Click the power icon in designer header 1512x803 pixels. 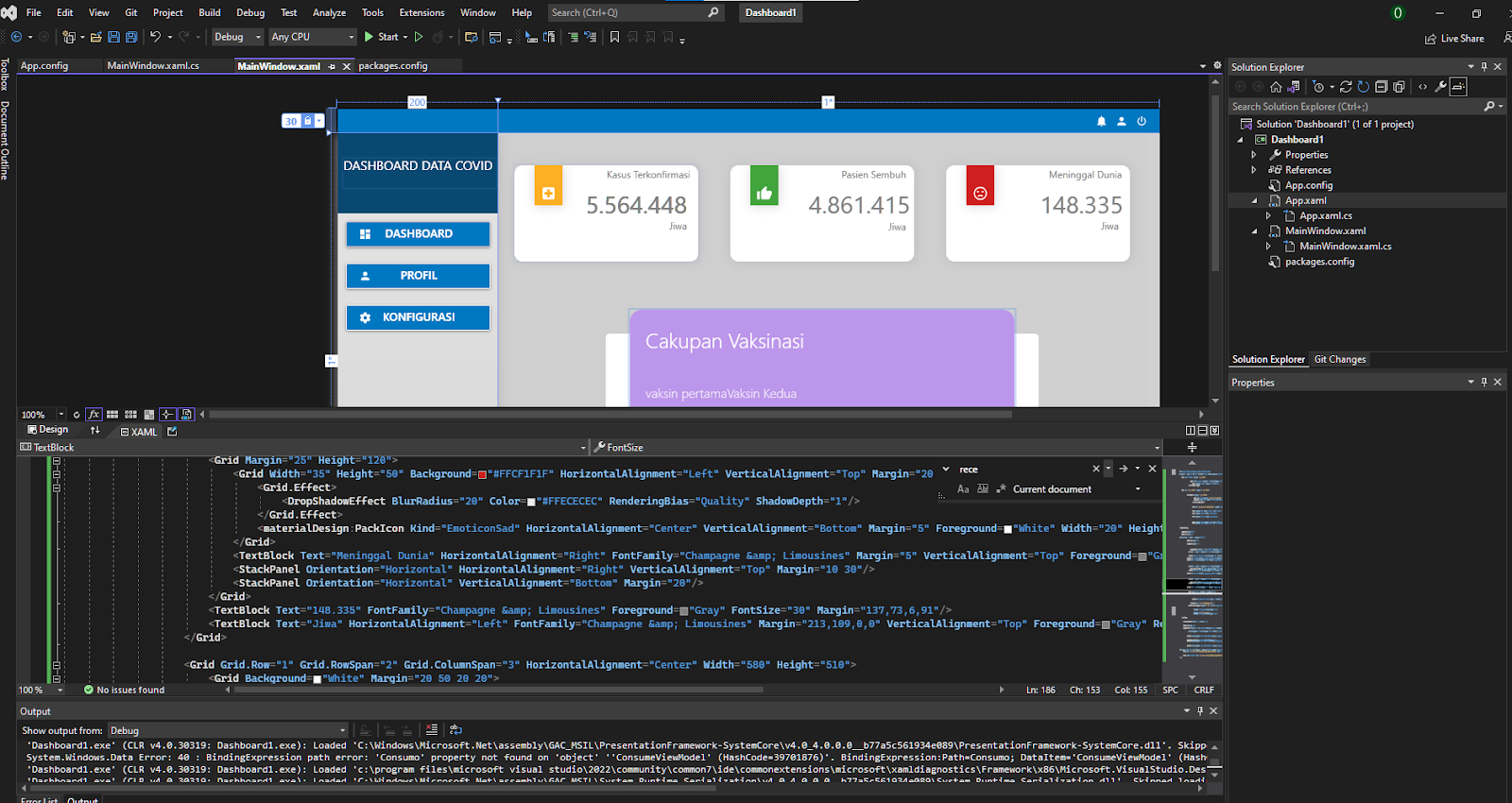pos(1142,121)
